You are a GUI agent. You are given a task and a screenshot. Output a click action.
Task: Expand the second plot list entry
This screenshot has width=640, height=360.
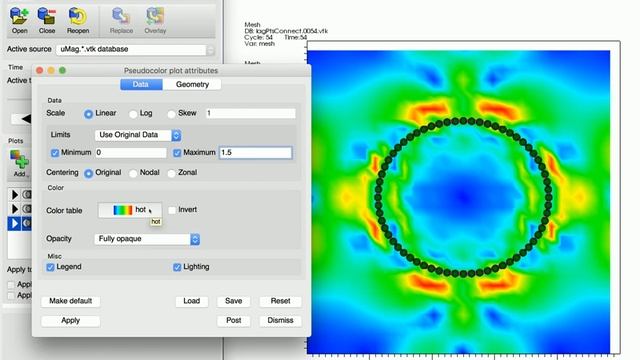tap(15, 209)
